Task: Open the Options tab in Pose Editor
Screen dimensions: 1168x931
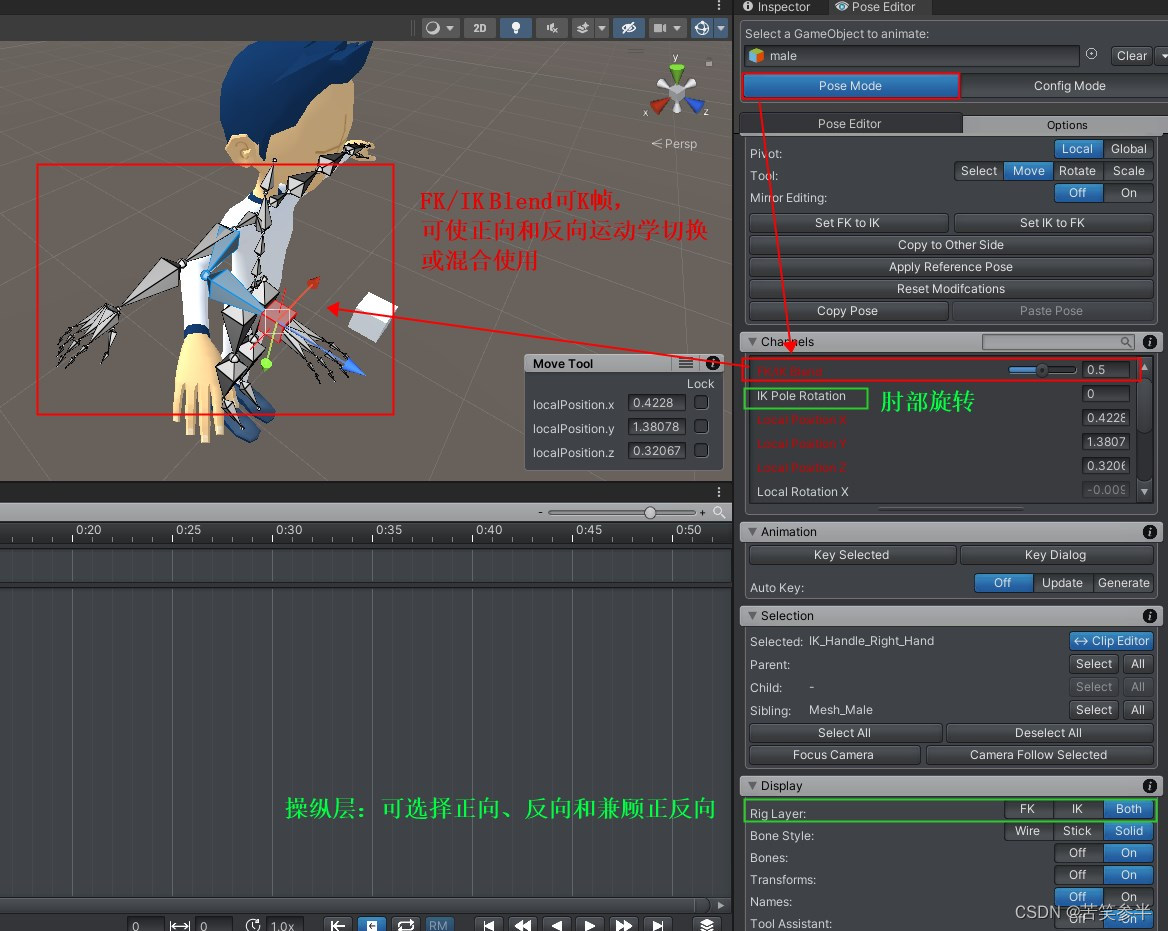Action: 1065,124
